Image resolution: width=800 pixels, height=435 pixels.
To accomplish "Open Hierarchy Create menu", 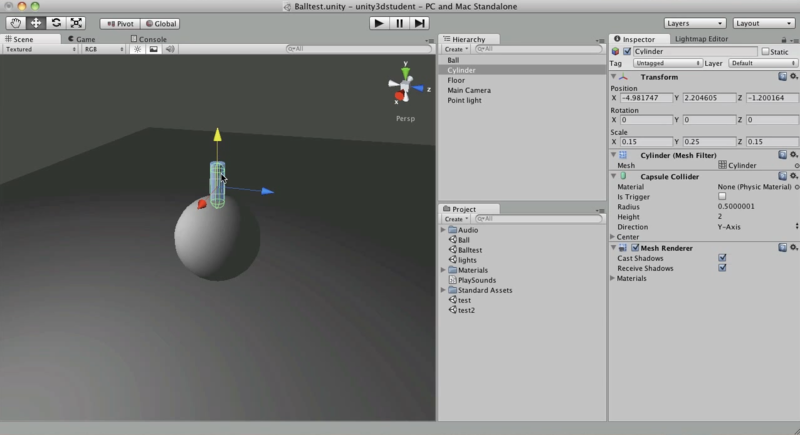I will [455, 49].
